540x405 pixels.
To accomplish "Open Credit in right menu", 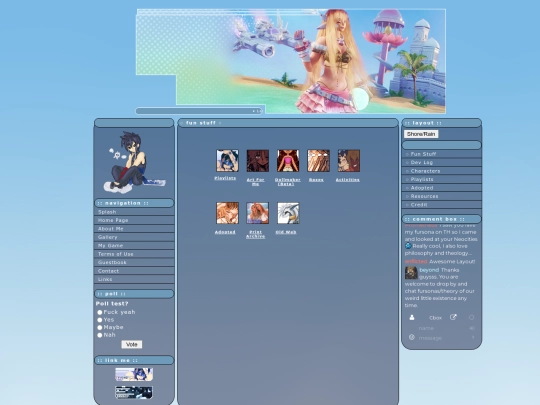I will (x=442, y=205).
